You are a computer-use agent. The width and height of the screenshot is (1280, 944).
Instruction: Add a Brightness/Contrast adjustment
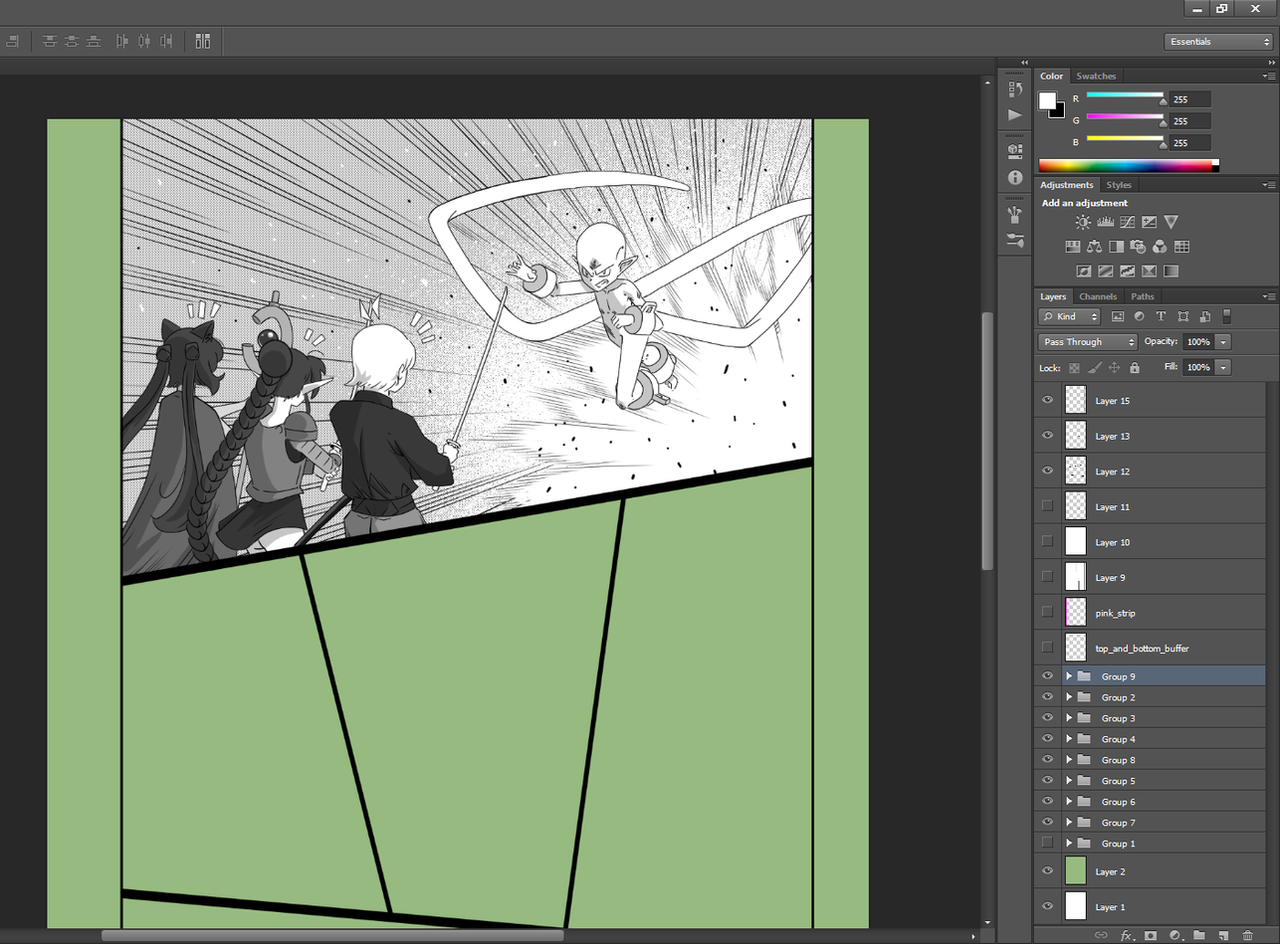(1083, 222)
